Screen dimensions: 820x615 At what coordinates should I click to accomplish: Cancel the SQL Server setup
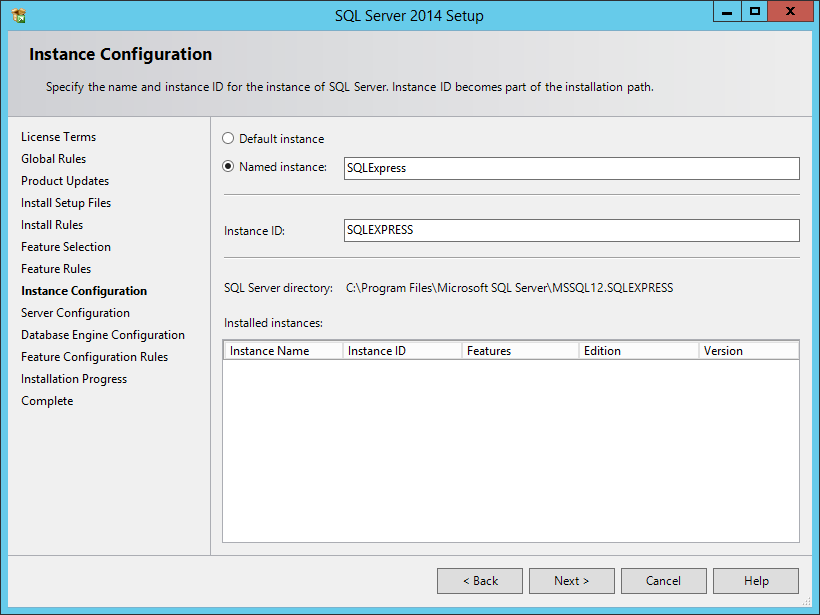[663, 581]
